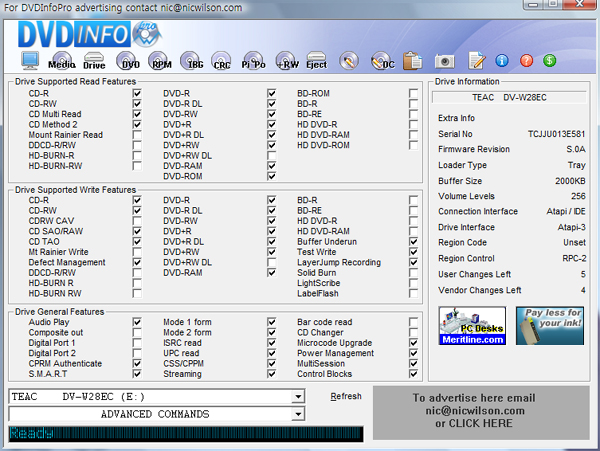The width and height of the screenshot is (600, 451).
Task: Open the DVD disc toolbar icon
Action: 128,61
